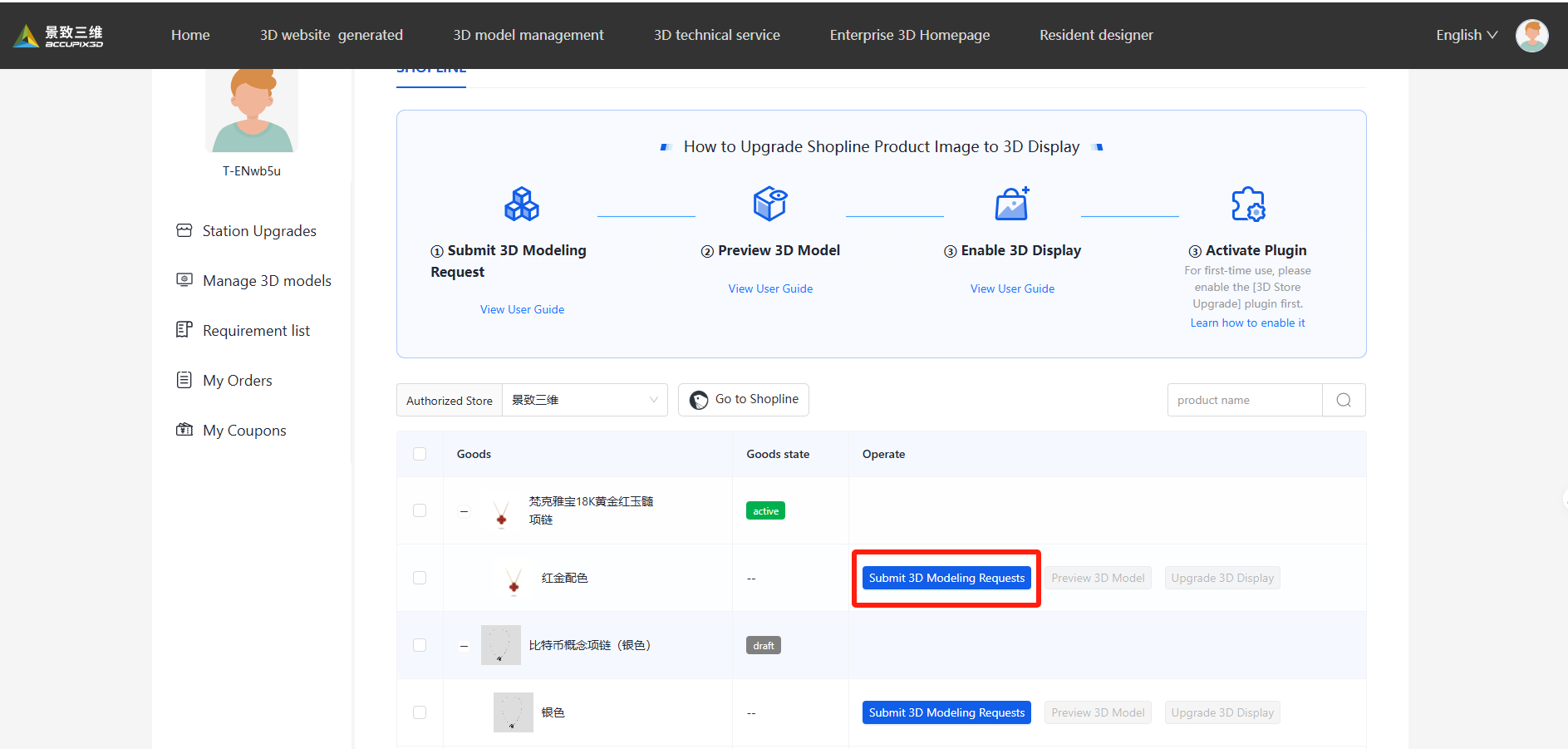
Task: View User Guide for Enable 3D Display
Action: pos(1012,288)
